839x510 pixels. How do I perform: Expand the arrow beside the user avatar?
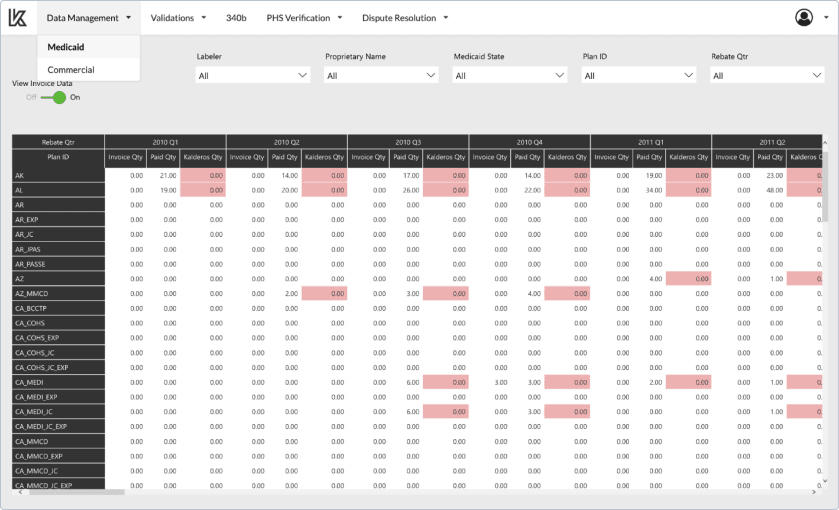click(x=826, y=18)
